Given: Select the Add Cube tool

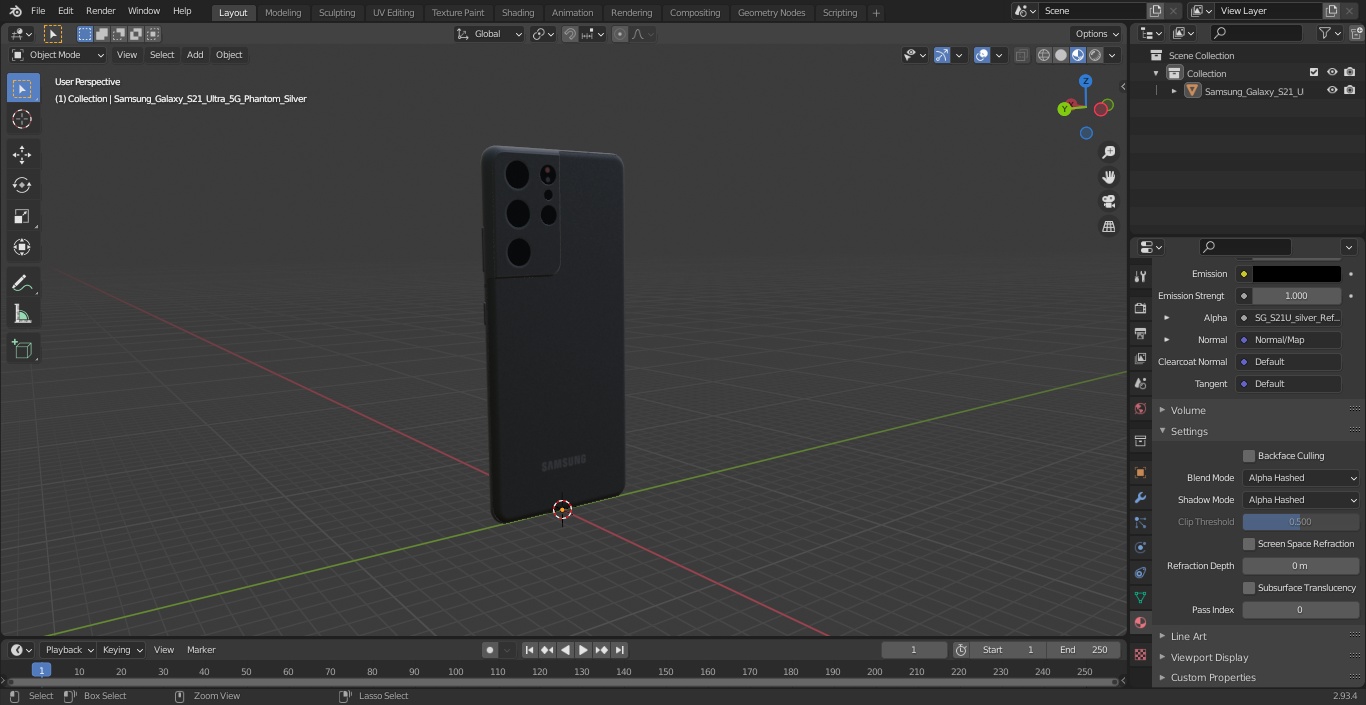Looking at the screenshot, I should [x=22, y=350].
